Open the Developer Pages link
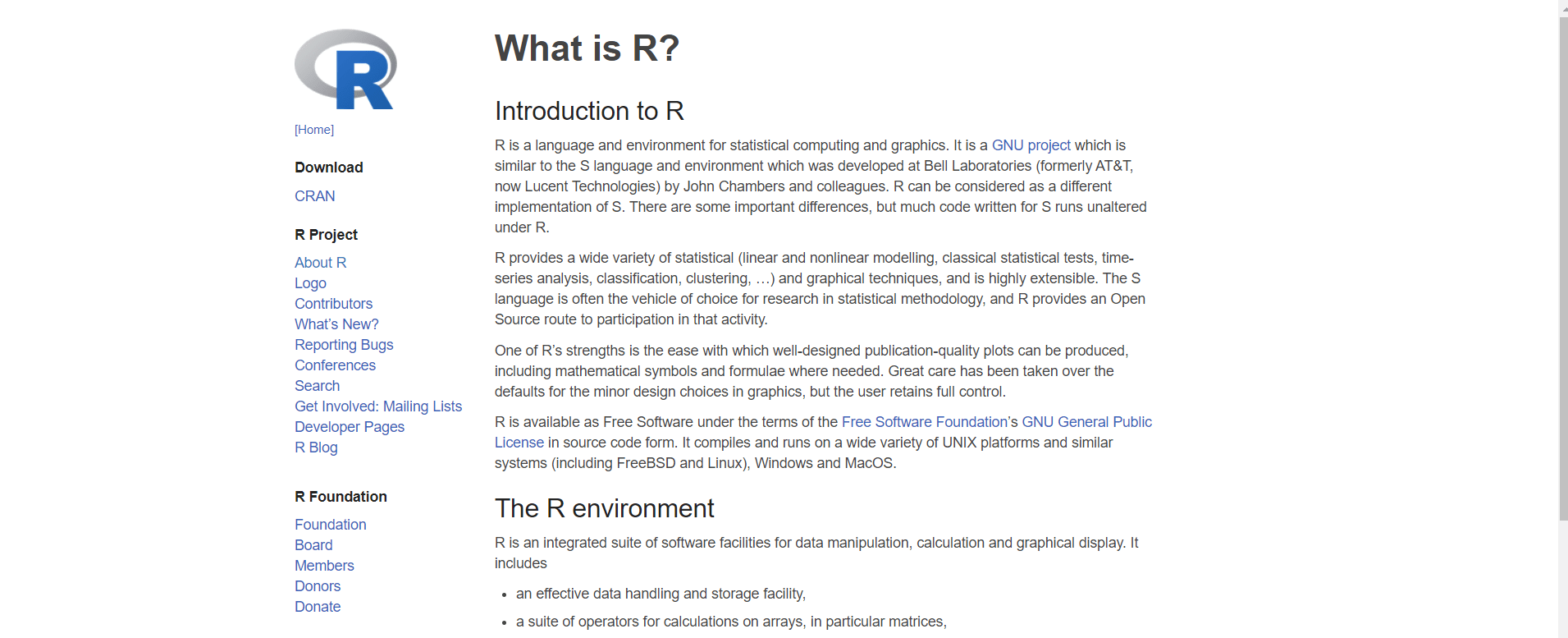The height and width of the screenshot is (638, 1568). tap(350, 427)
